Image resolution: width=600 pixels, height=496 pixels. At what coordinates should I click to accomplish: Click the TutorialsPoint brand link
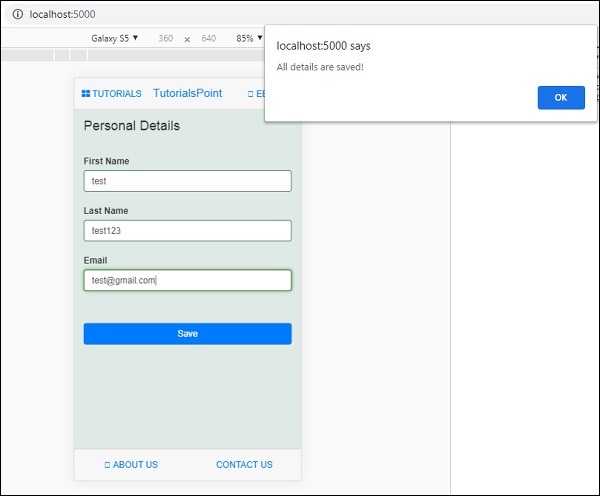187,93
